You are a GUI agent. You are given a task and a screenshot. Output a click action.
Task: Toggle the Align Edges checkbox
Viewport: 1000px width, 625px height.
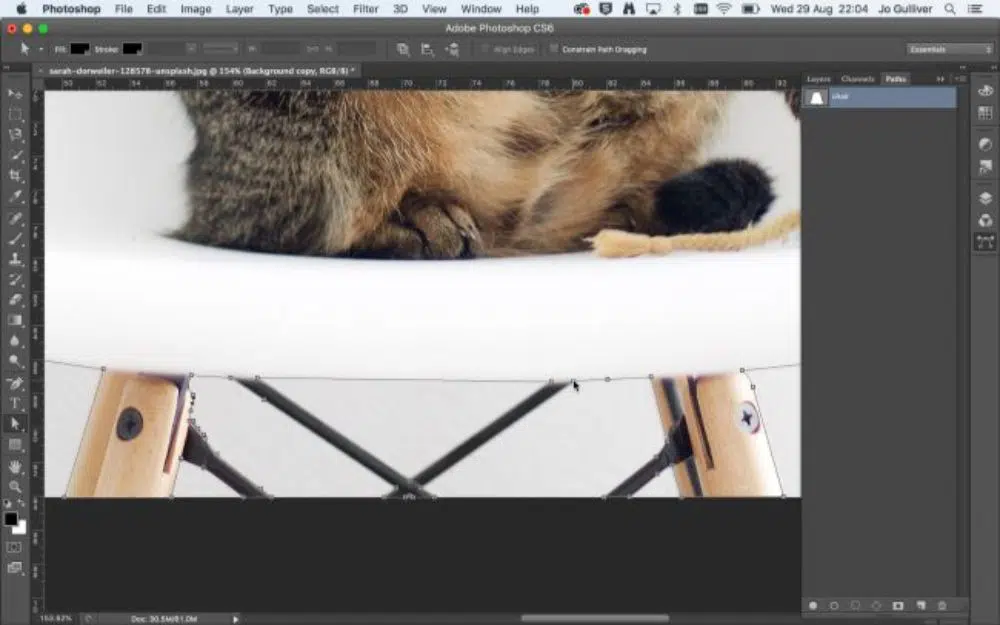(x=485, y=49)
